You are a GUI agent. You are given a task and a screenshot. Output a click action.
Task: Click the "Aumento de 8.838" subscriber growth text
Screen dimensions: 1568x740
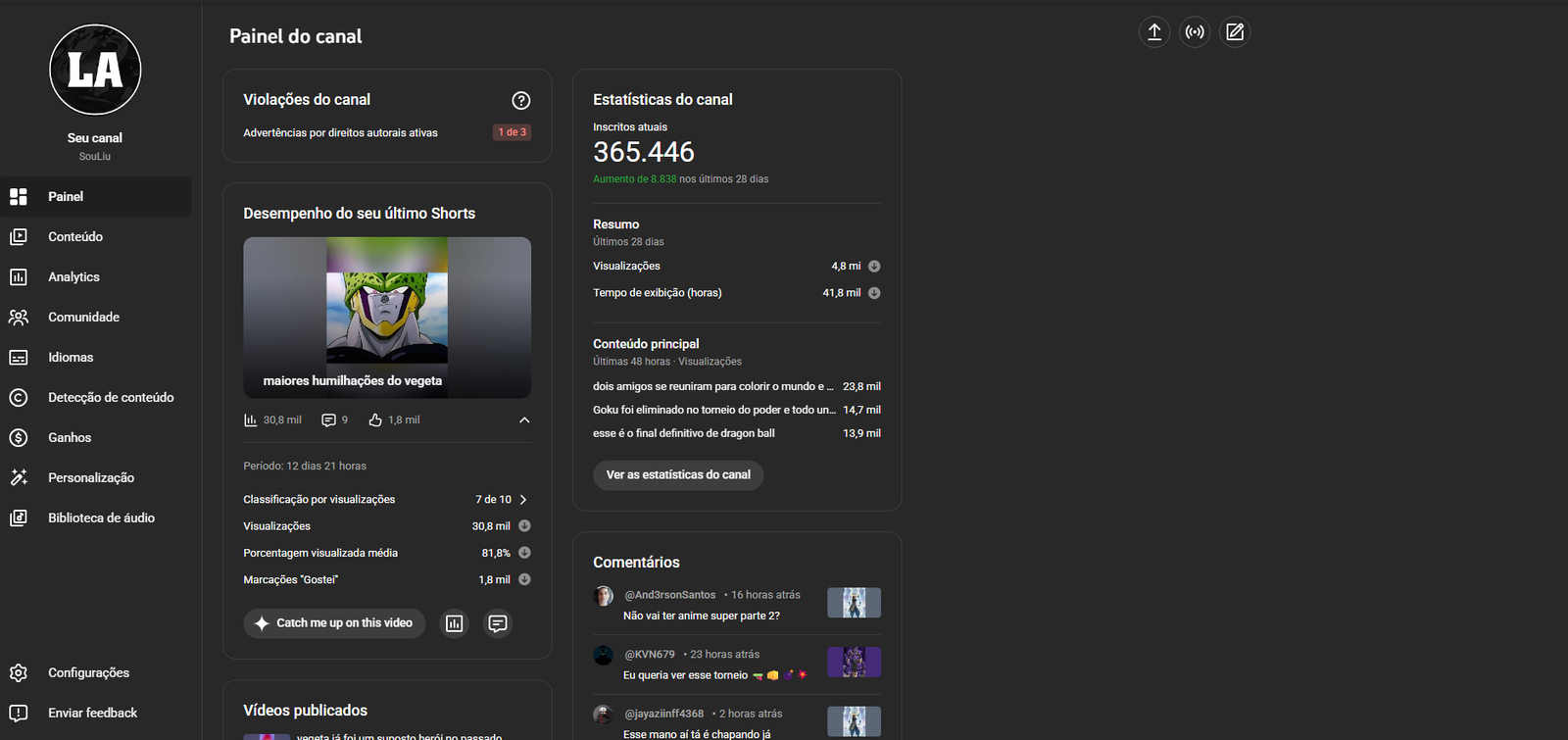pyautogui.click(x=635, y=179)
